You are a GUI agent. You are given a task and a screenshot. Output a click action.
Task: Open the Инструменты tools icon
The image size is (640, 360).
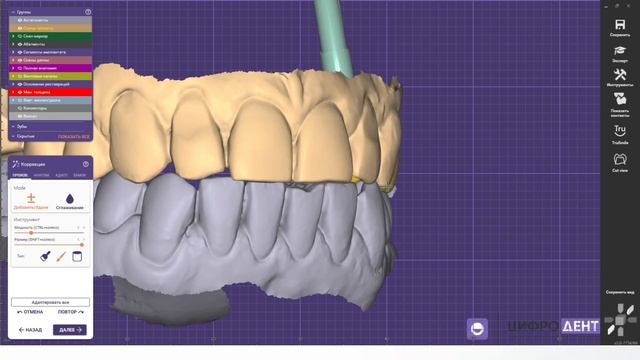coord(620,74)
